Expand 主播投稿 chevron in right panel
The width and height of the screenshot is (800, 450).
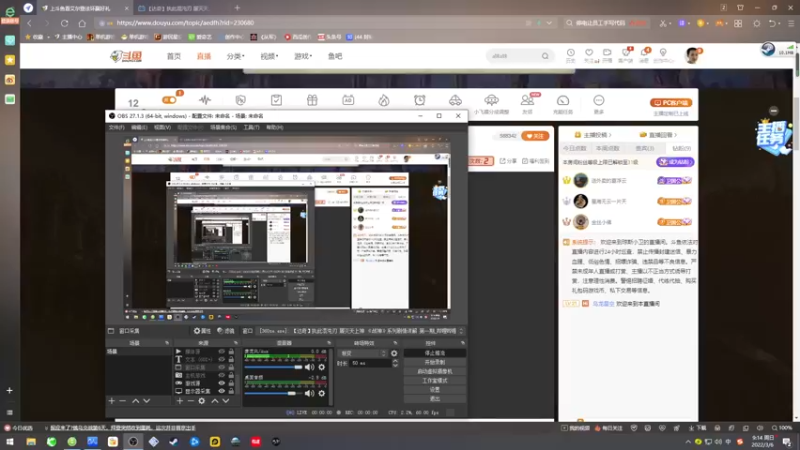610,135
